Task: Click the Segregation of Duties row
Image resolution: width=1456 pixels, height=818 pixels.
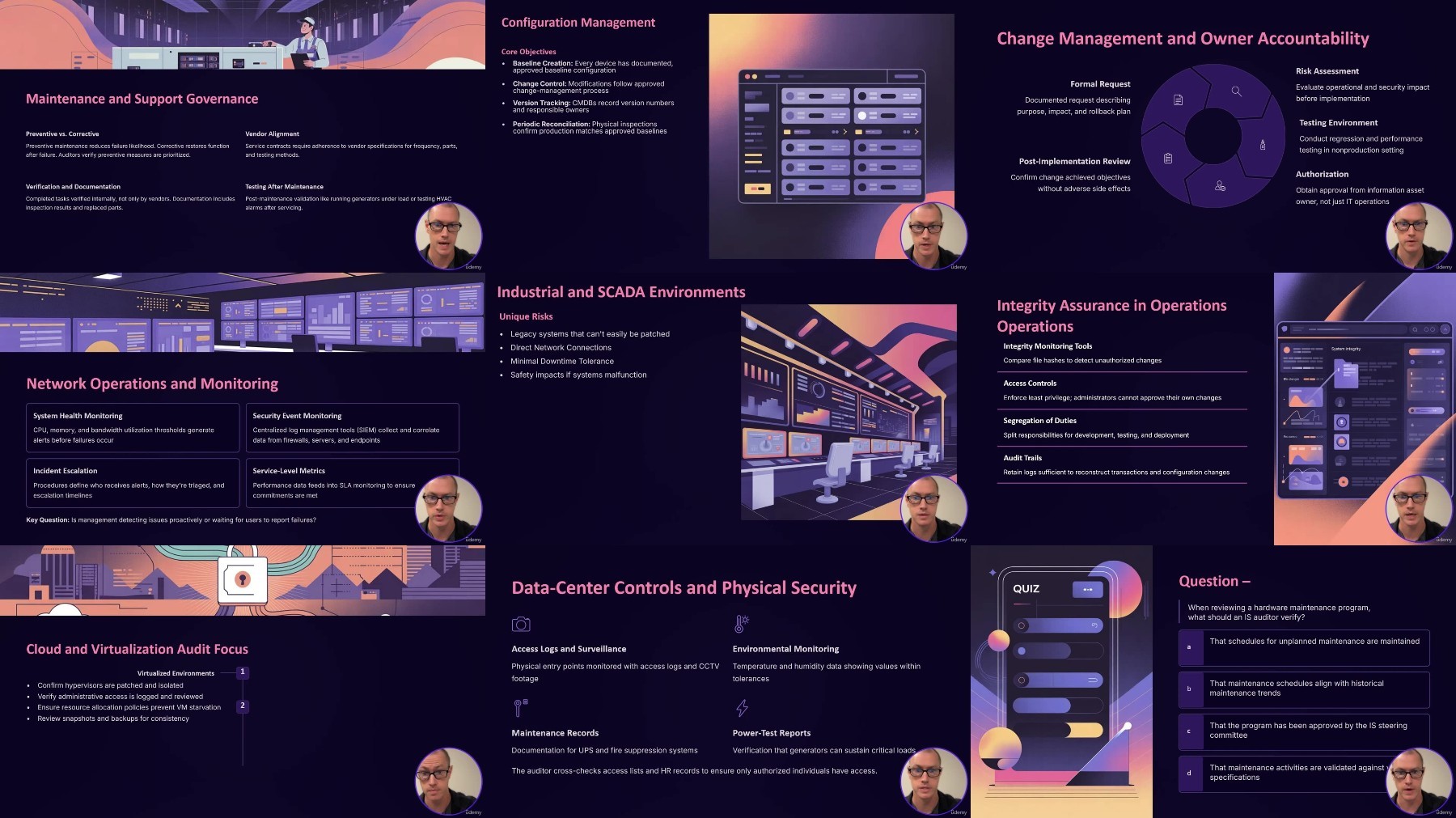Action: coord(1121,428)
